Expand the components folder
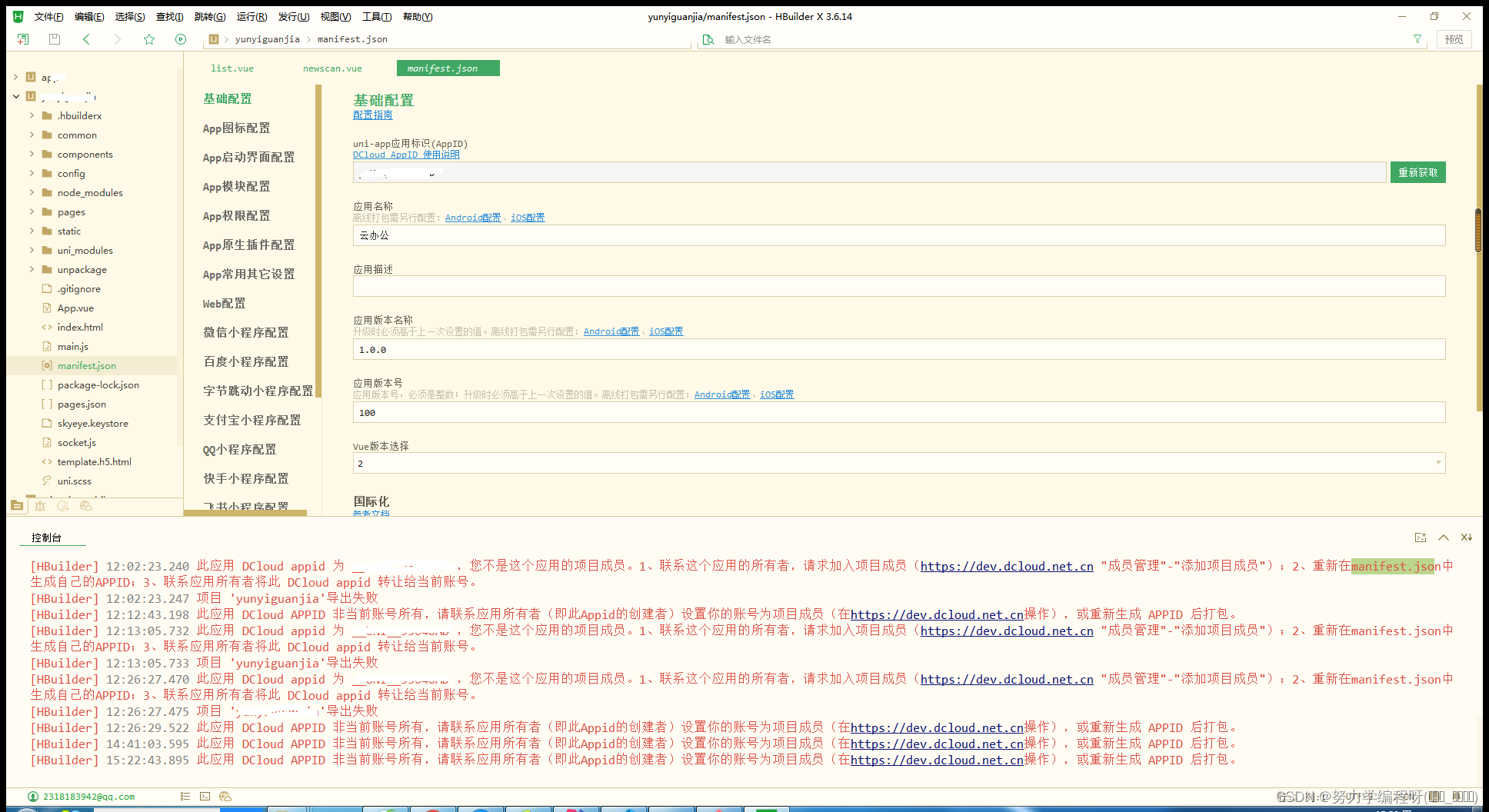 pos(32,154)
